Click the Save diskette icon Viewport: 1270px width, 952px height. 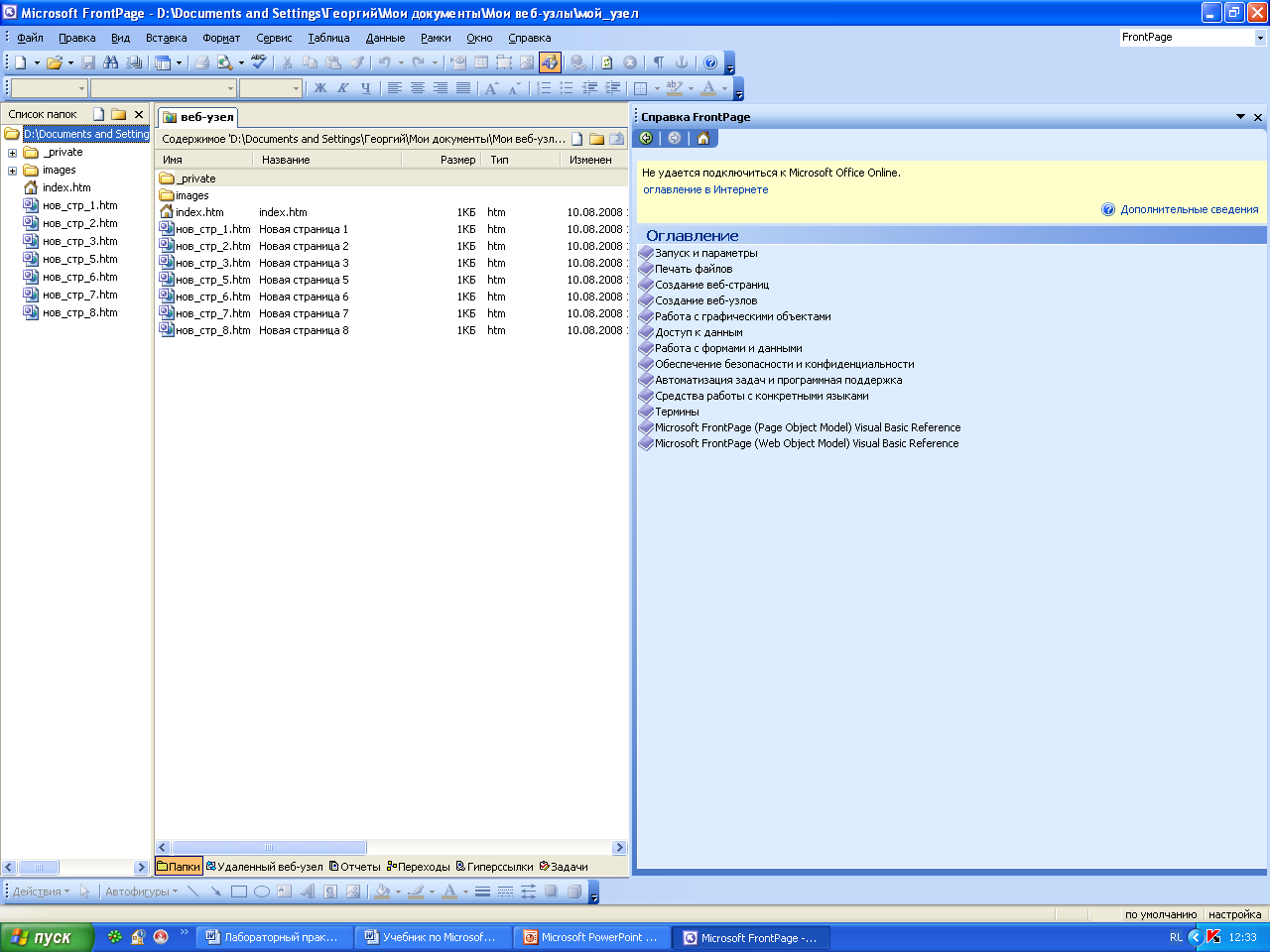[x=88, y=62]
